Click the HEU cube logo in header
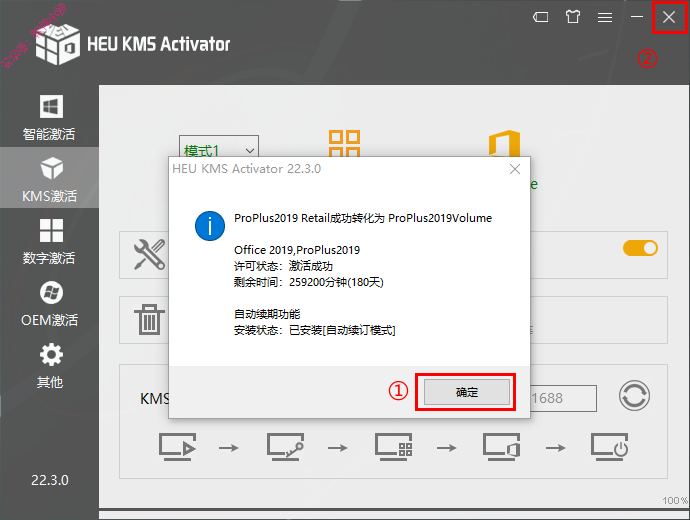690x520 pixels. click(58, 44)
